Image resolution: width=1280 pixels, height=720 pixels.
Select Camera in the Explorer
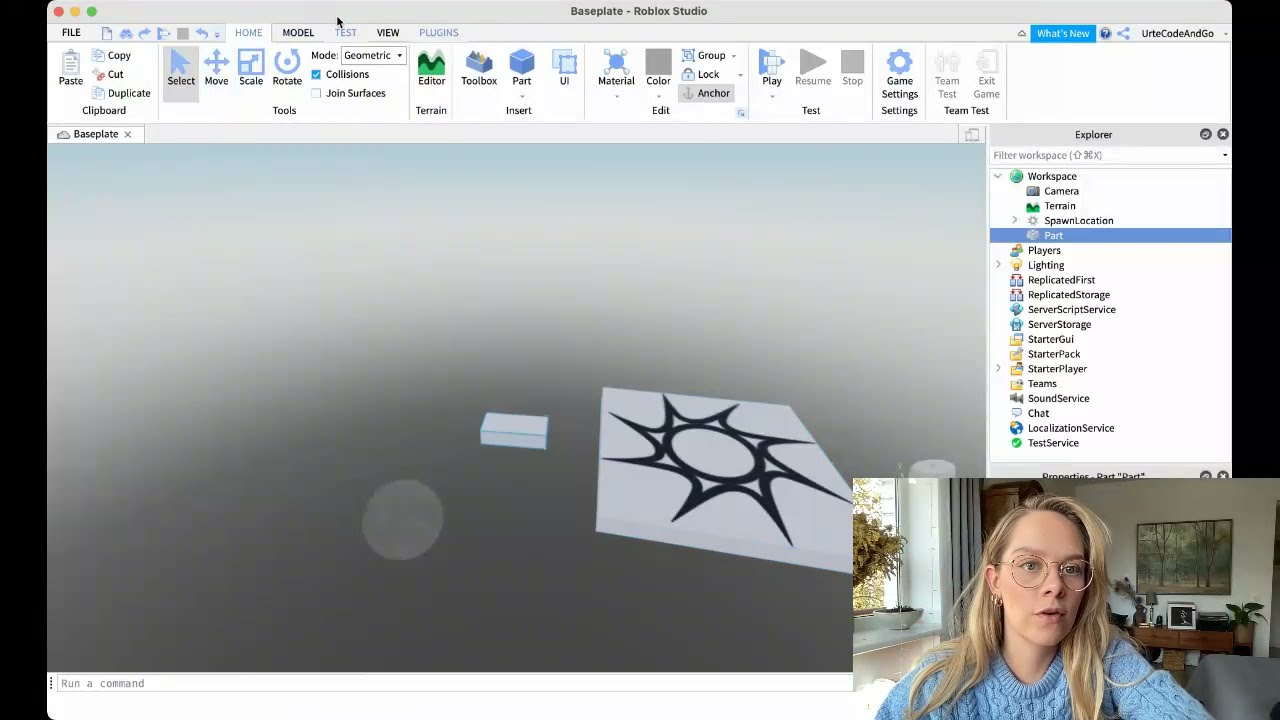(1061, 191)
